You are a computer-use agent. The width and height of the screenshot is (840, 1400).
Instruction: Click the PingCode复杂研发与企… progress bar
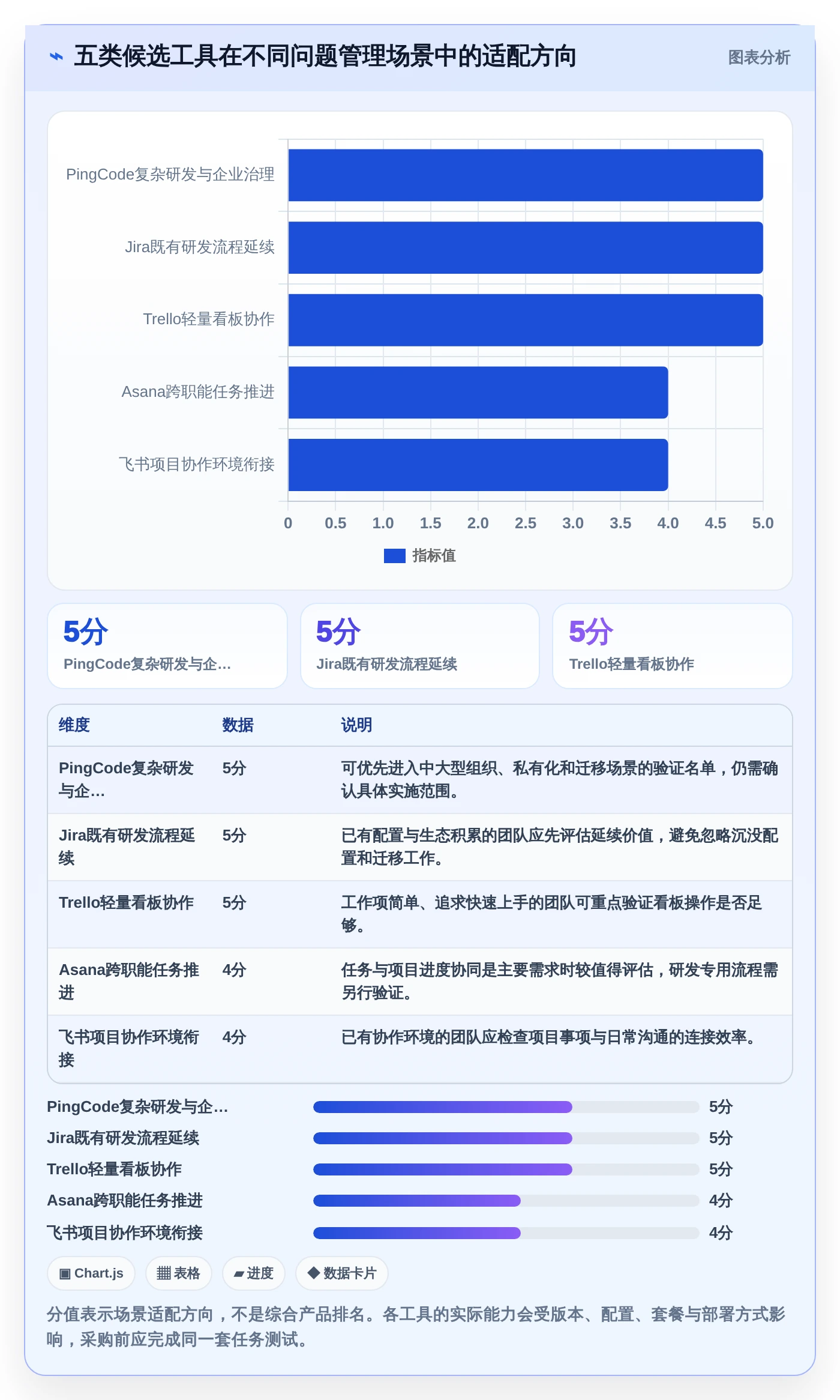pos(506,1107)
